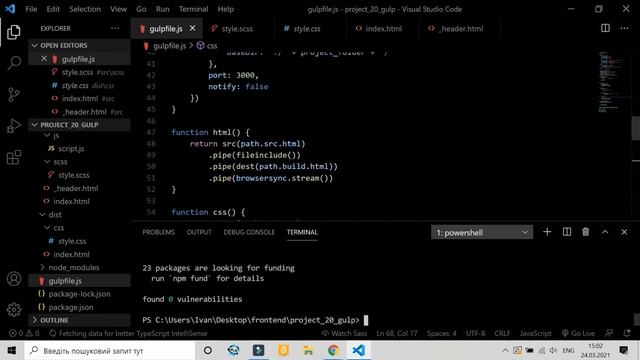The height and width of the screenshot is (360, 640).
Task: Open the Explorer view in activity bar
Action: 13,32
